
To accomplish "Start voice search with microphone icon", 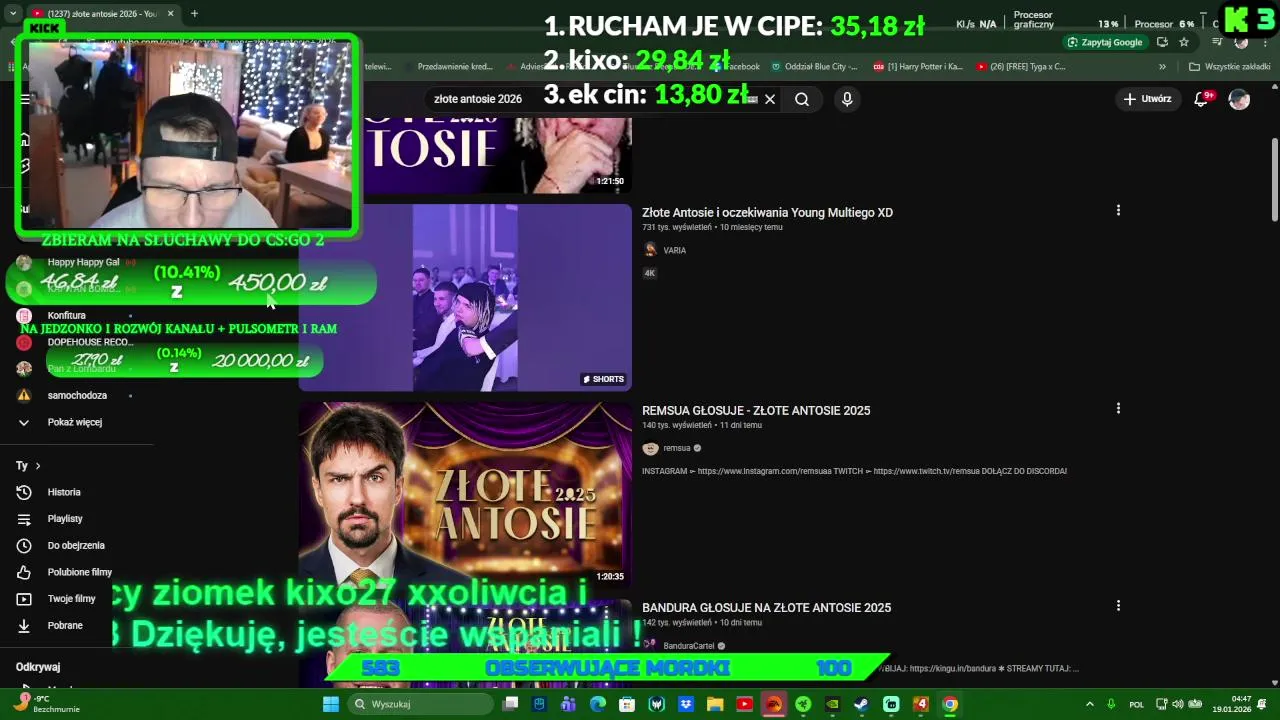I will (847, 99).
